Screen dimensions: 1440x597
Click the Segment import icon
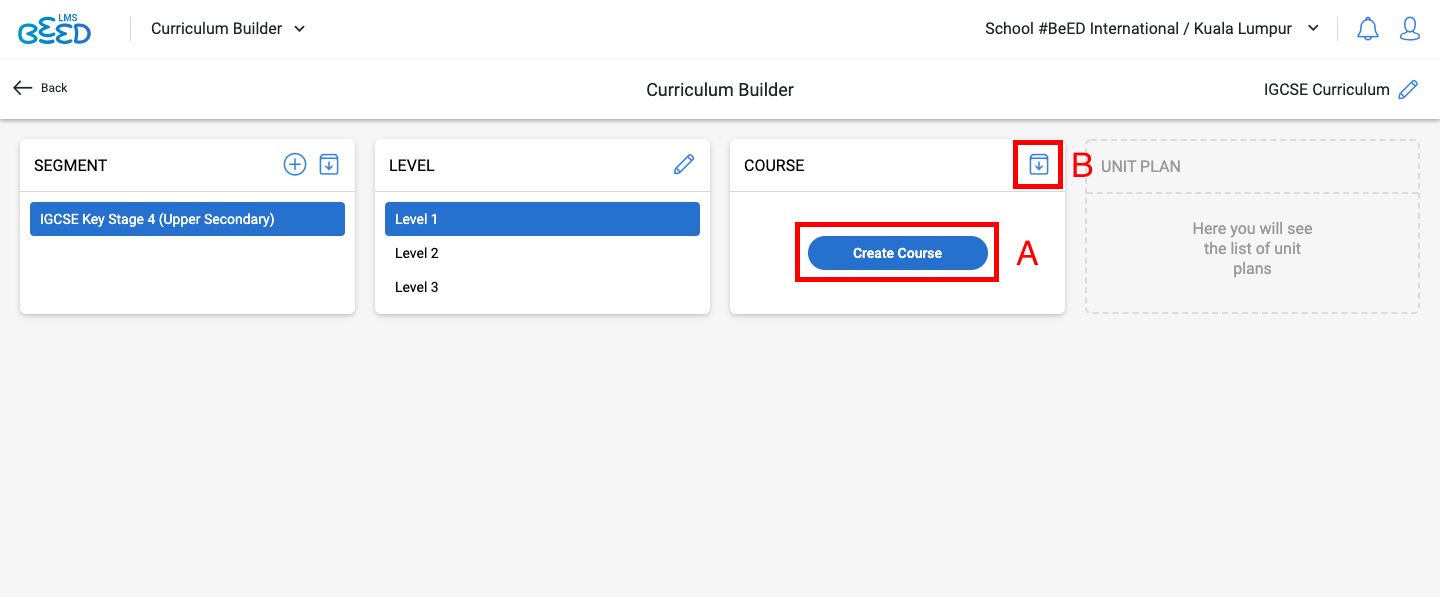point(329,165)
